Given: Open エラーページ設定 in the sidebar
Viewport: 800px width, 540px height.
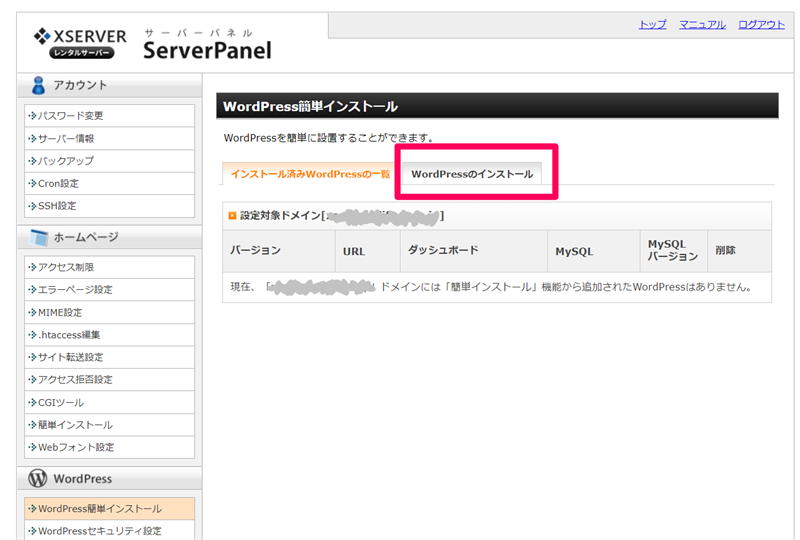Looking at the screenshot, I should [109, 289].
